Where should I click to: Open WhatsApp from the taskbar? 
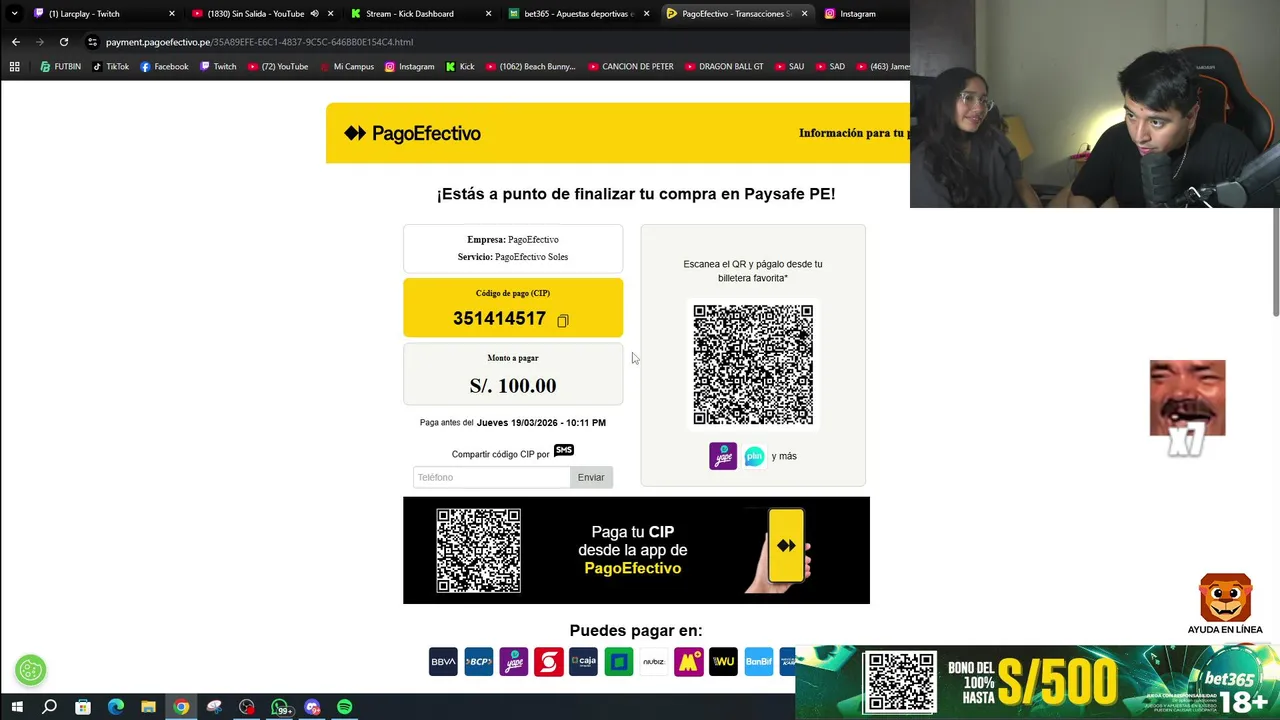[280, 707]
